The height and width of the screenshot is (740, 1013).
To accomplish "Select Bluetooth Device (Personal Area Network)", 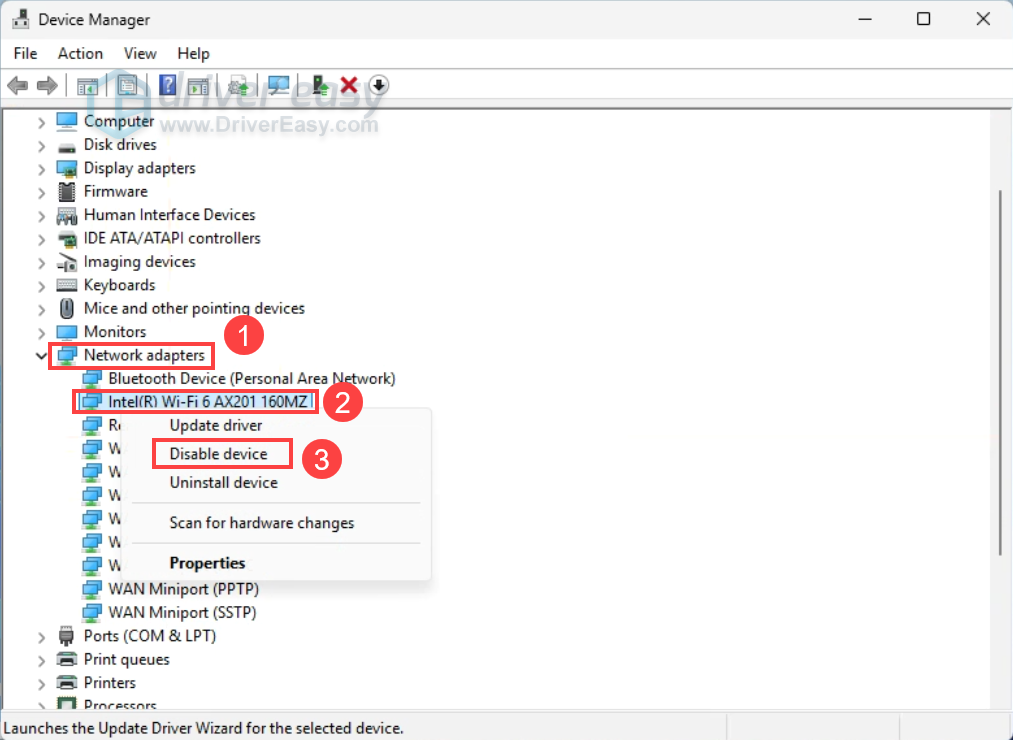I will (x=251, y=379).
